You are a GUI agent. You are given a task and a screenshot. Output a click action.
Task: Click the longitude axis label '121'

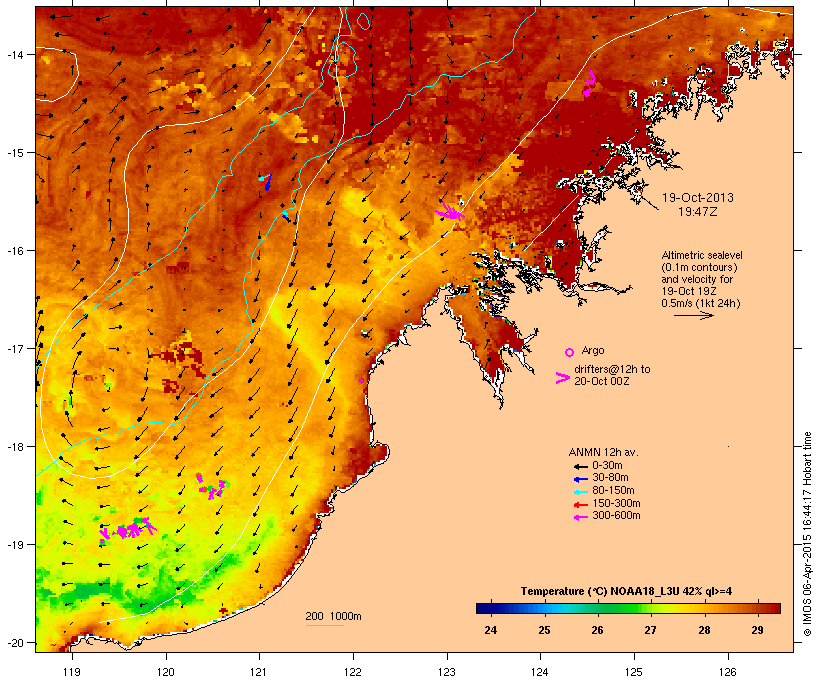[259, 672]
